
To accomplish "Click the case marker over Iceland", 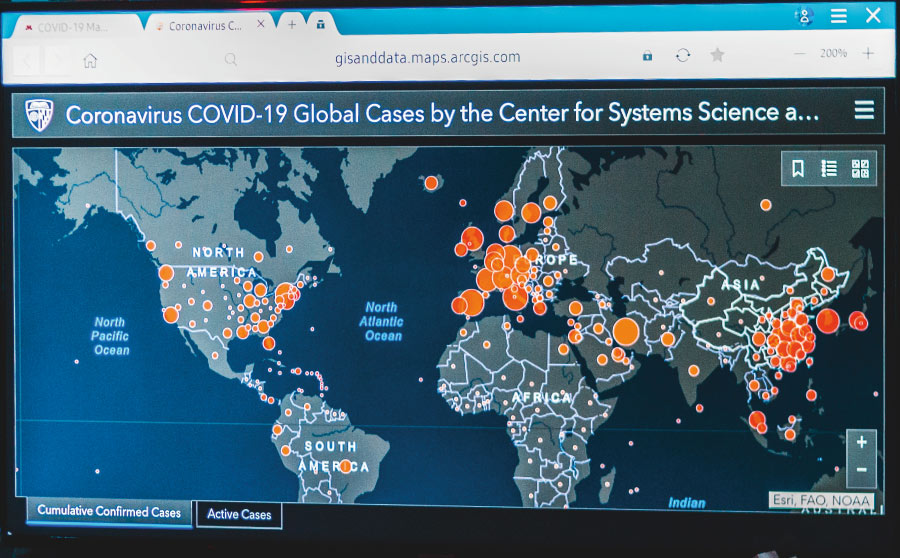I will pyautogui.click(x=431, y=183).
